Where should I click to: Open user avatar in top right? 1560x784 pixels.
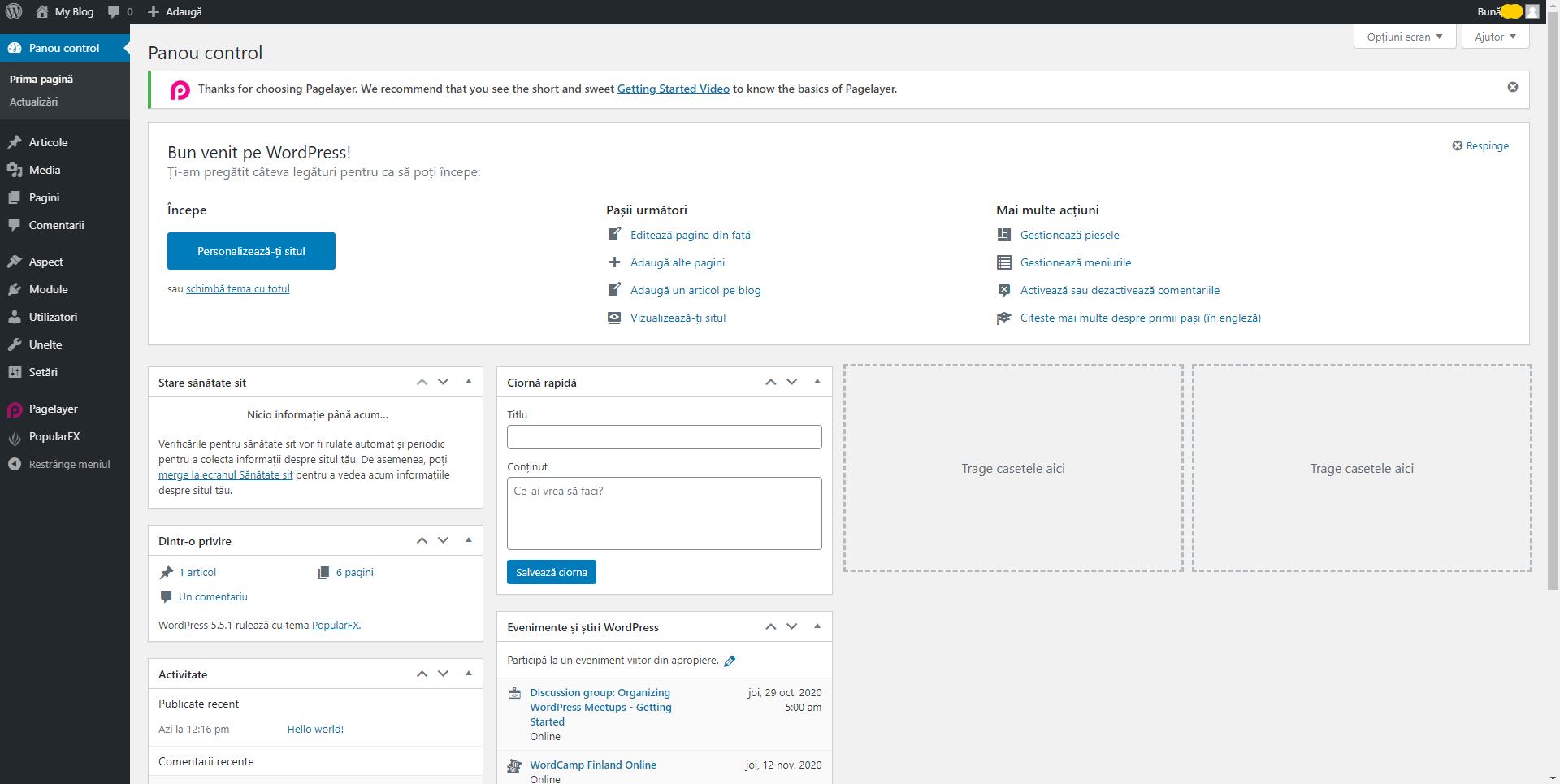pyautogui.click(x=1532, y=11)
